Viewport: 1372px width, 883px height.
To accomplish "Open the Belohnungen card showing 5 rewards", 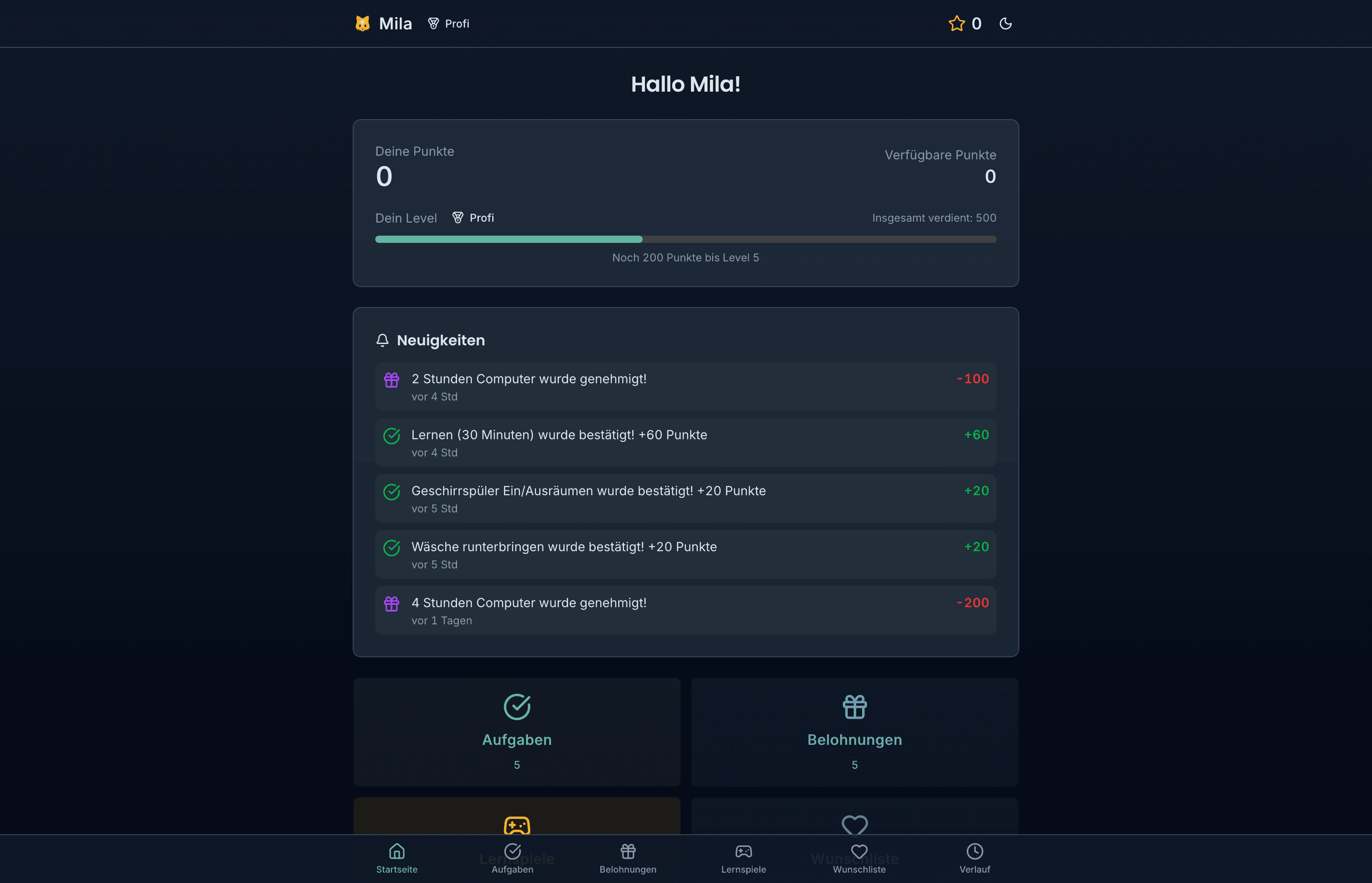I will [854, 732].
